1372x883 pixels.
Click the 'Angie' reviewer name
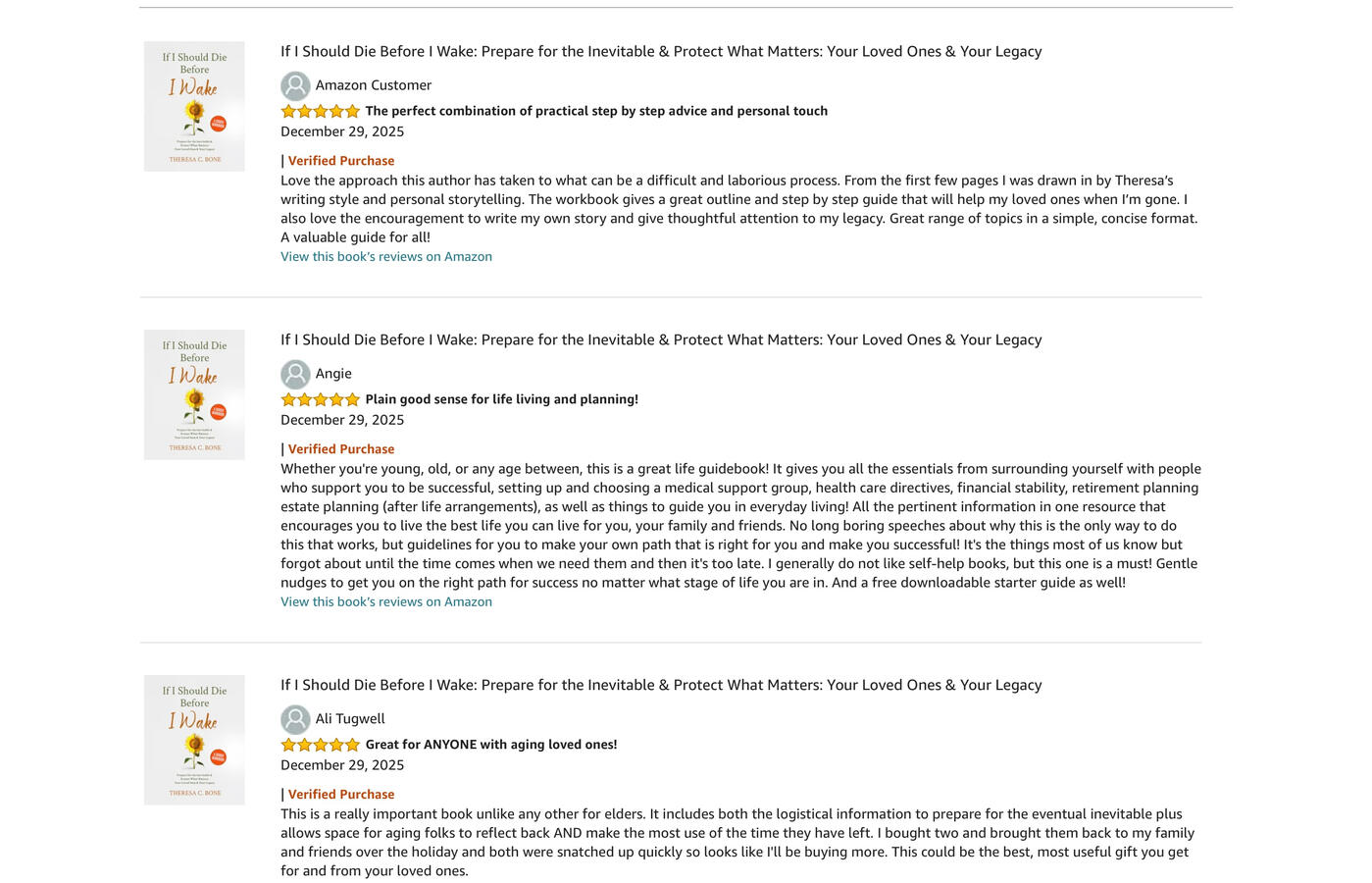click(333, 374)
